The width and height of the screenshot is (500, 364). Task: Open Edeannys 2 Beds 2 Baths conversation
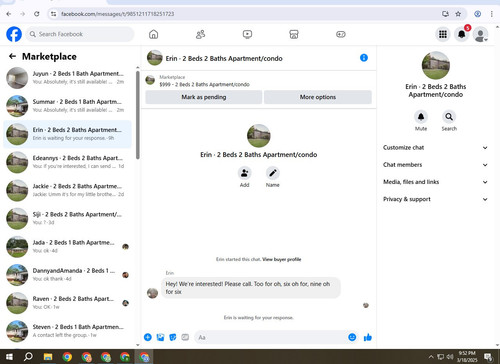point(67,162)
